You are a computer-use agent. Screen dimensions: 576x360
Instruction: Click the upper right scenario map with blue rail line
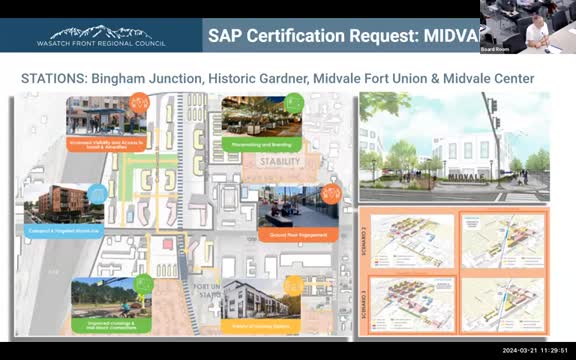click(x=503, y=241)
